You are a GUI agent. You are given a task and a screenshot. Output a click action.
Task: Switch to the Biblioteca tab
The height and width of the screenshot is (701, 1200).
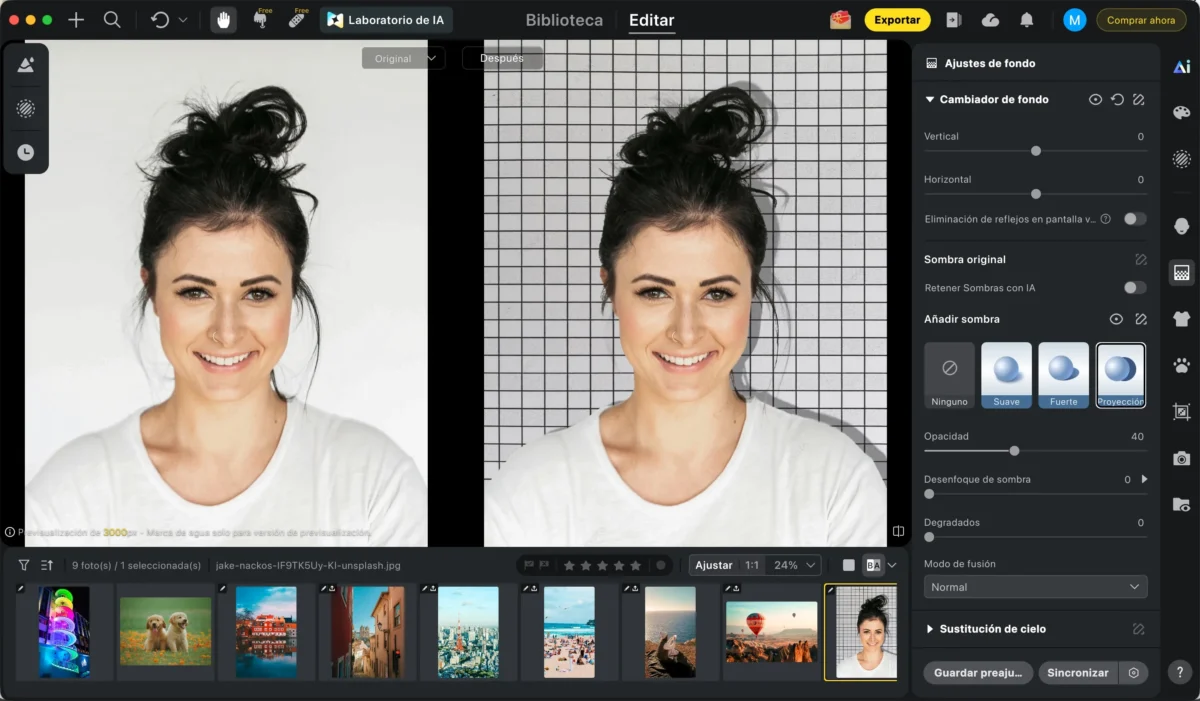point(564,20)
